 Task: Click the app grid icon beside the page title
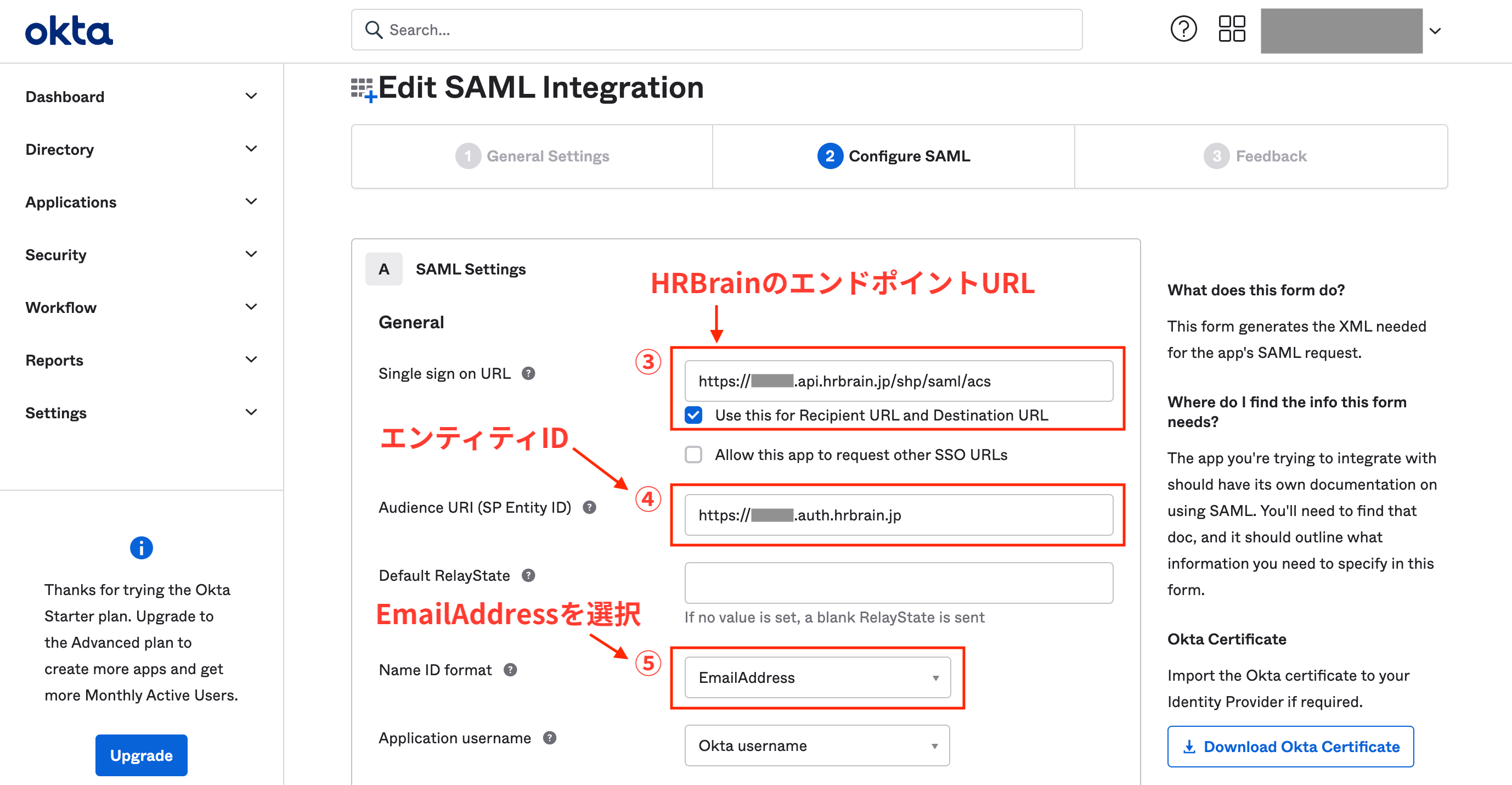click(363, 90)
